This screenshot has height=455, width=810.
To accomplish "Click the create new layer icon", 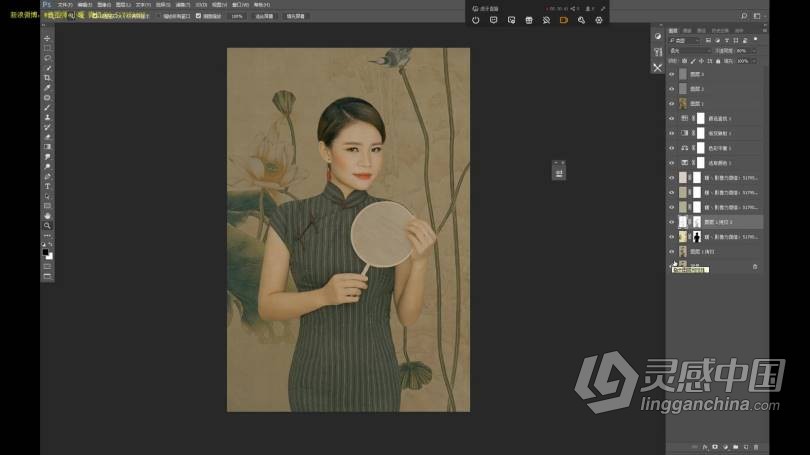I will (745, 447).
